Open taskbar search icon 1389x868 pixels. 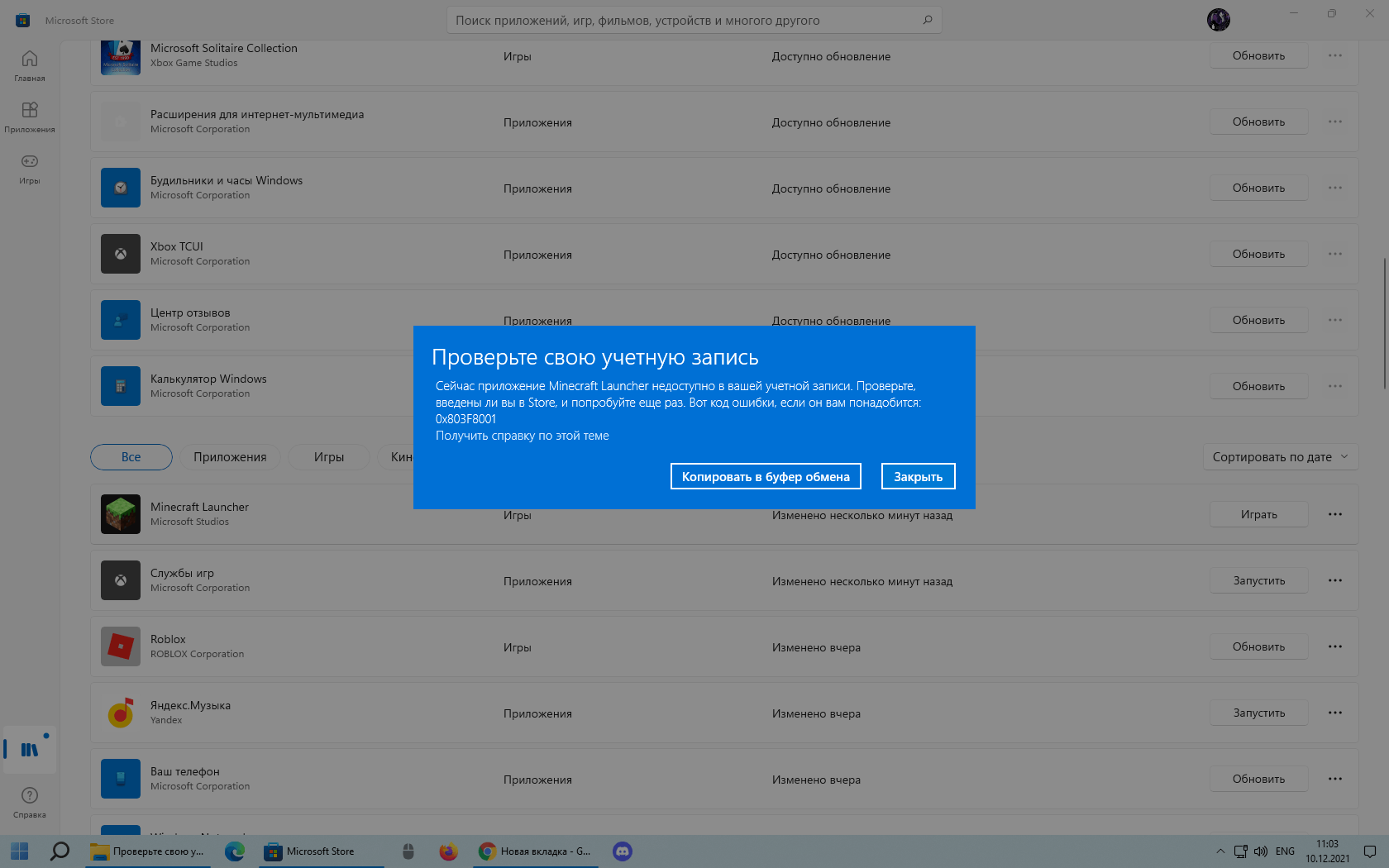pyautogui.click(x=60, y=851)
